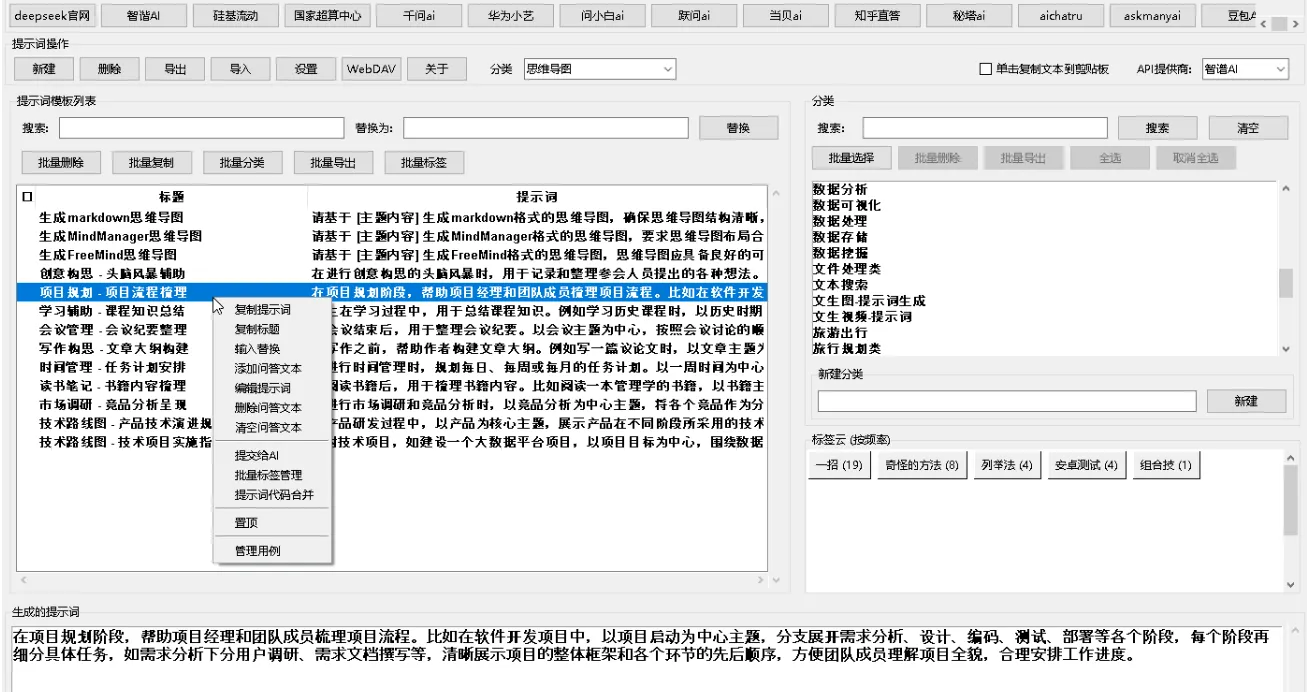Click 新建 button beside 新建分类 field
The height and width of the screenshot is (692, 1307).
coord(1246,401)
